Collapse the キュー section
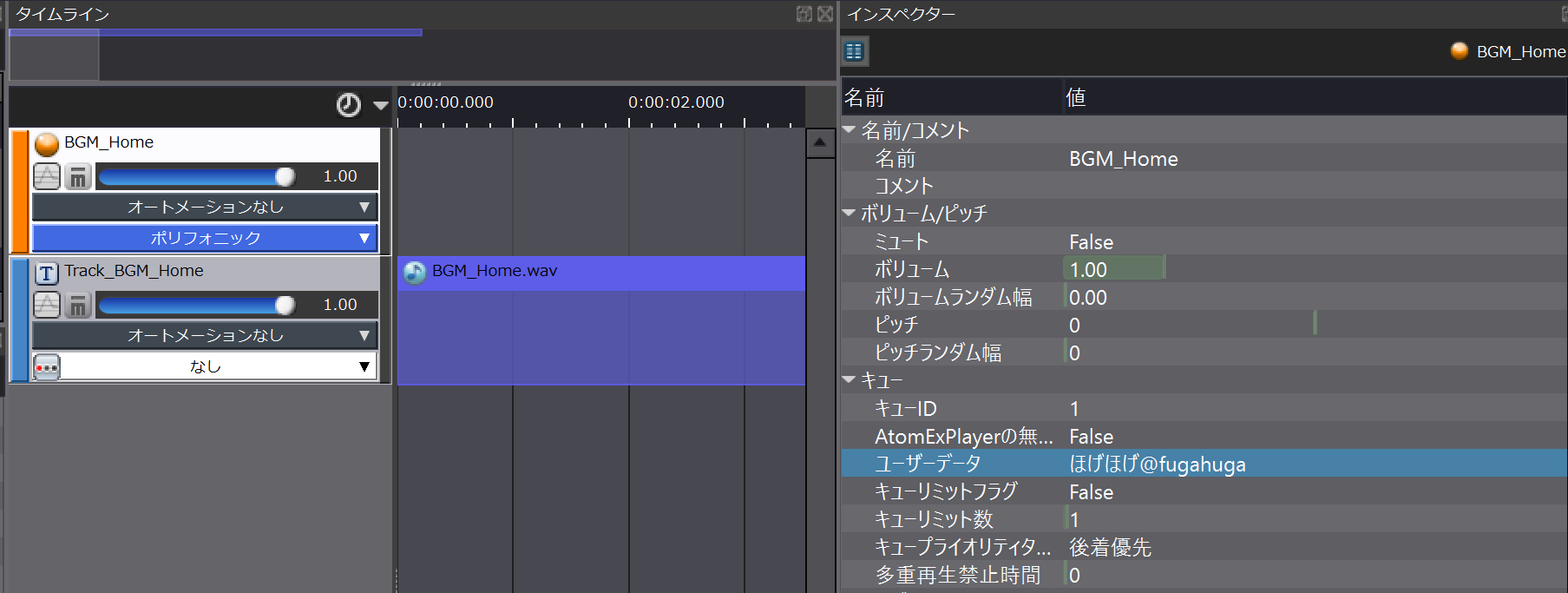This screenshot has height=593, width=1568. pos(850,380)
